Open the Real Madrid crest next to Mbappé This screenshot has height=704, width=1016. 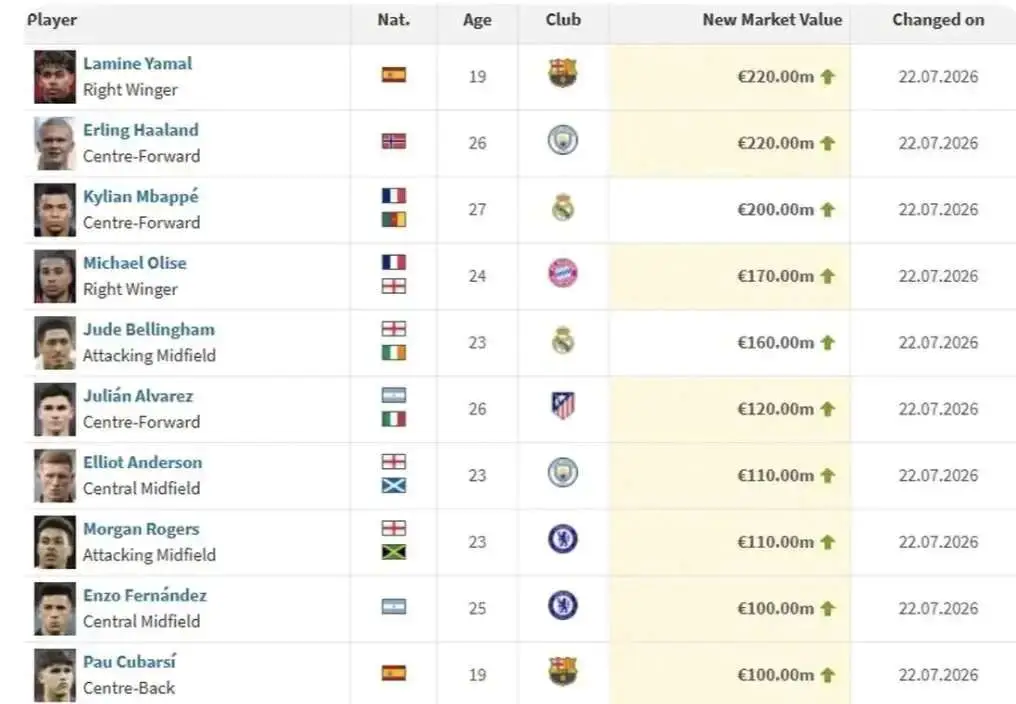pos(562,207)
